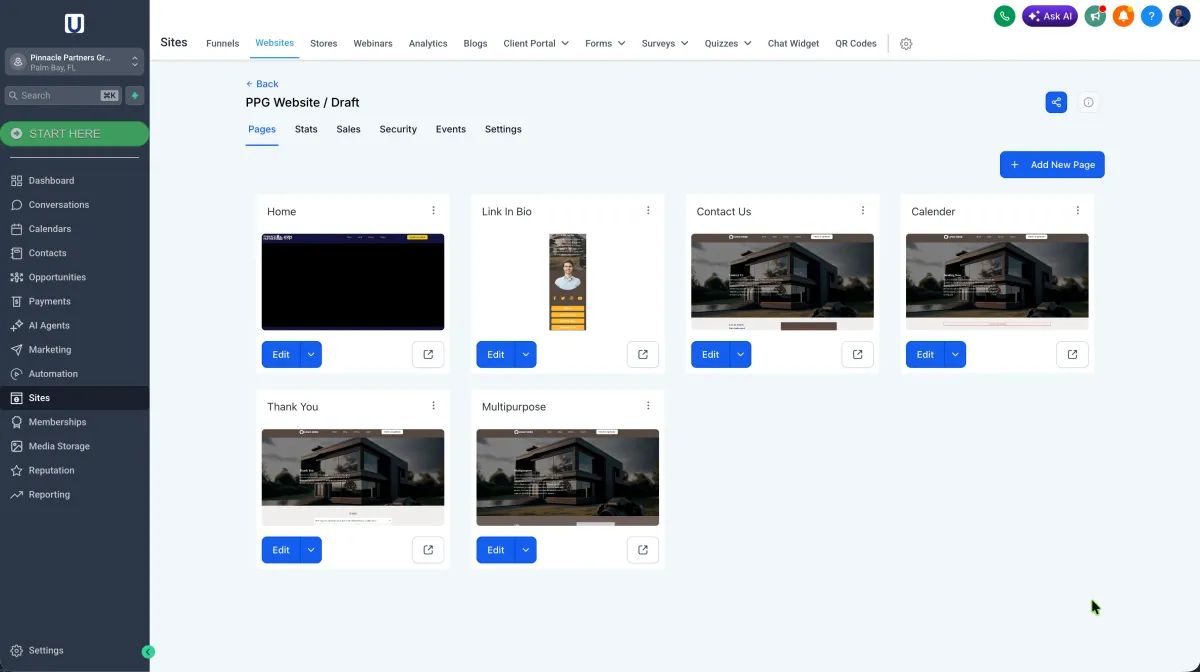
Task: Click the Calender page thumbnail
Action: (x=997, y=282)
